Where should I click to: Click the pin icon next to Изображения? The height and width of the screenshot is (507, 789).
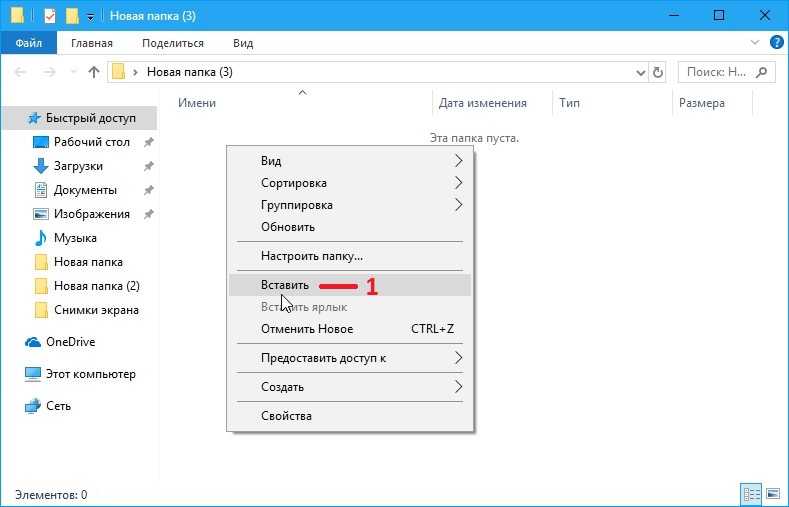[x=148, y=214]
